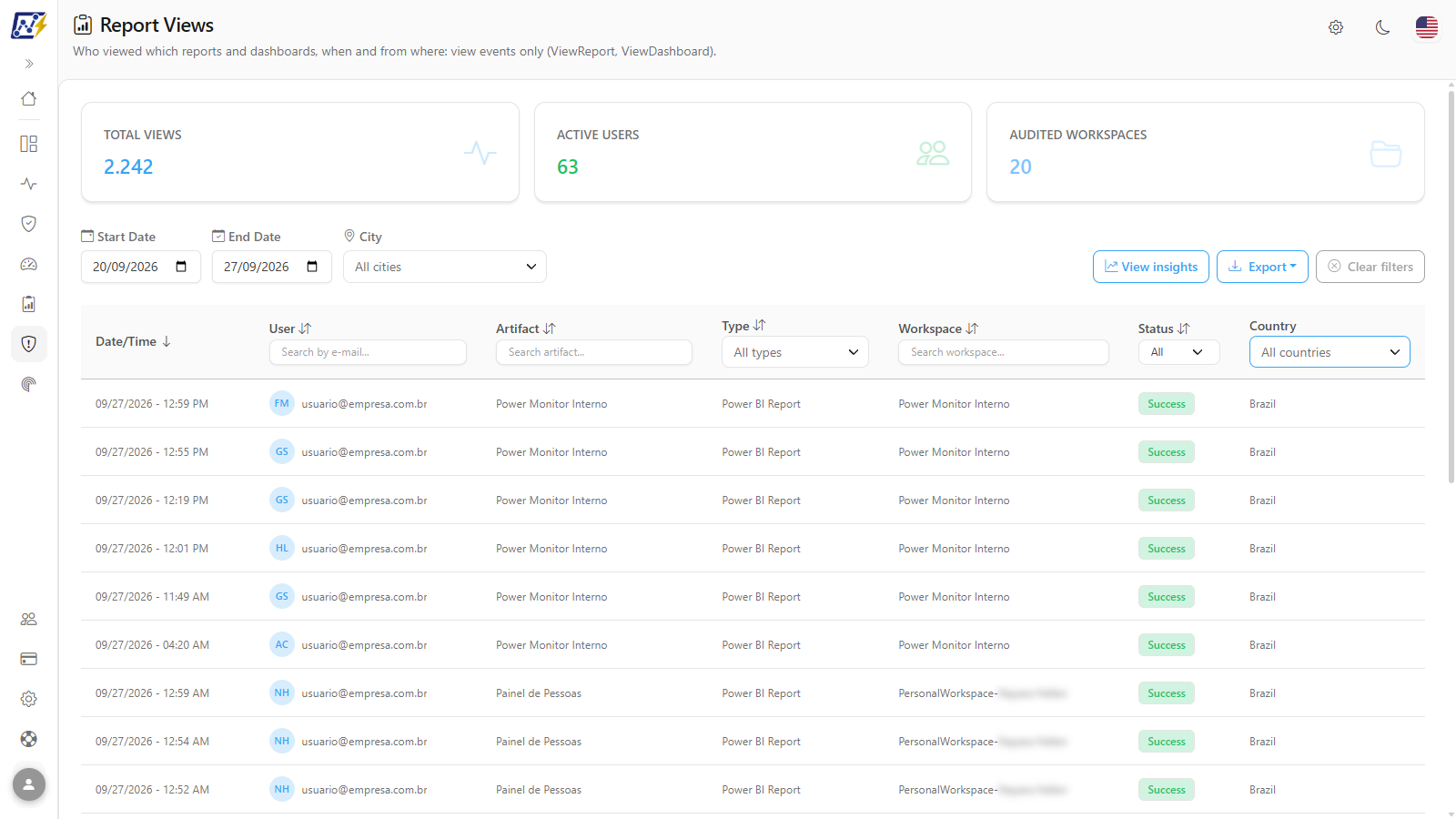This screenshot has height=819, width=1456.
Task: Click the Search workspace field
Action: coord(1004,352)
